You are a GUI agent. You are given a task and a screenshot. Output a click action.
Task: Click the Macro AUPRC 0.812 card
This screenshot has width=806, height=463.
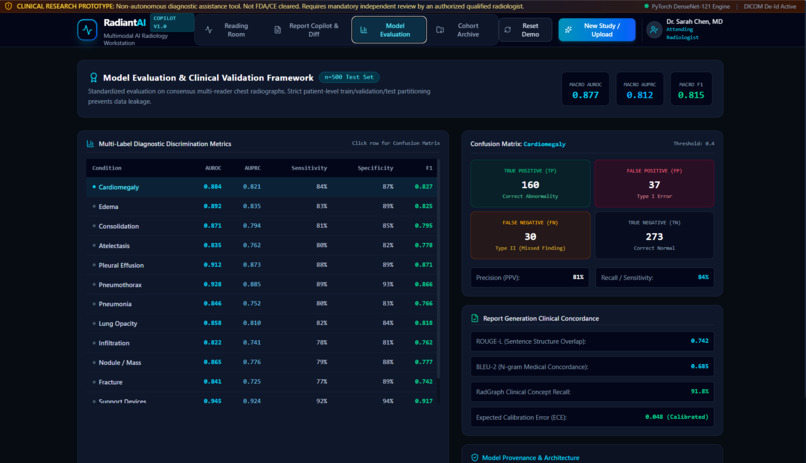[x=639, y=89]
